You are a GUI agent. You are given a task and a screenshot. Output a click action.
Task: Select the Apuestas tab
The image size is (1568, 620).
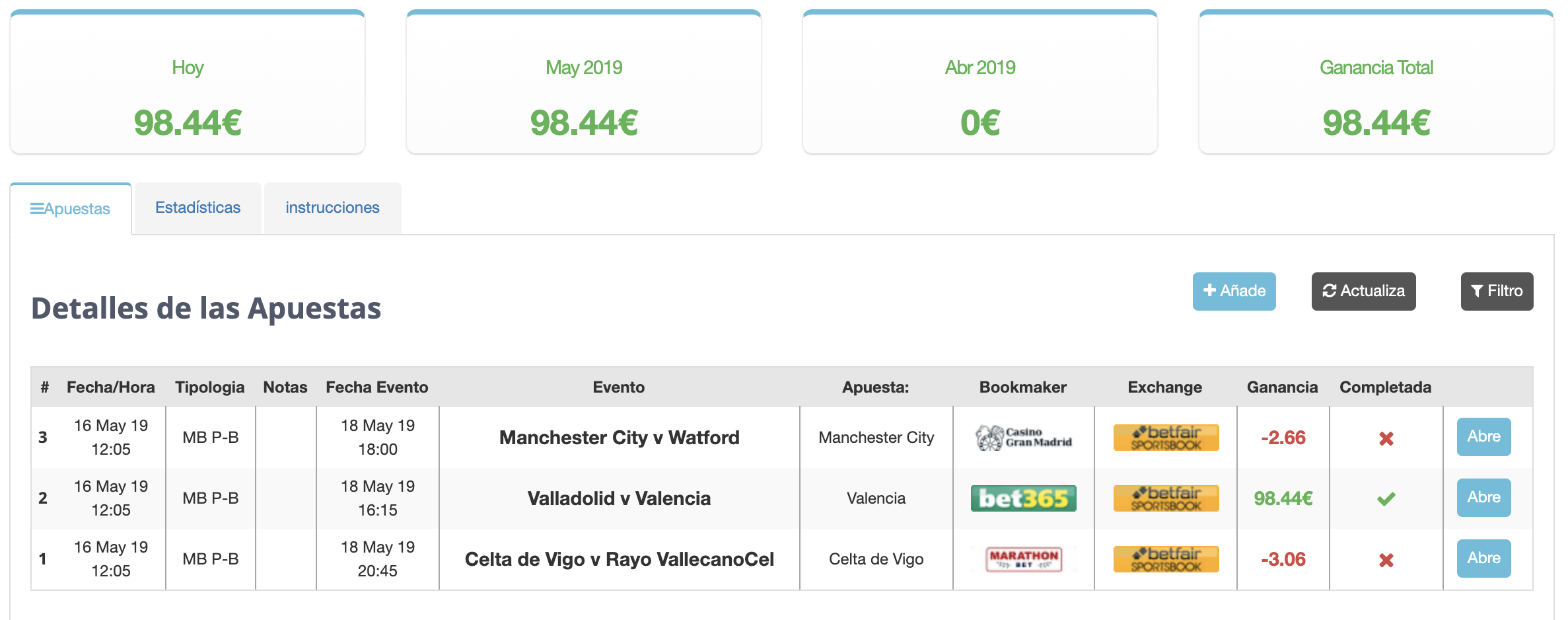tap(71, 209)
